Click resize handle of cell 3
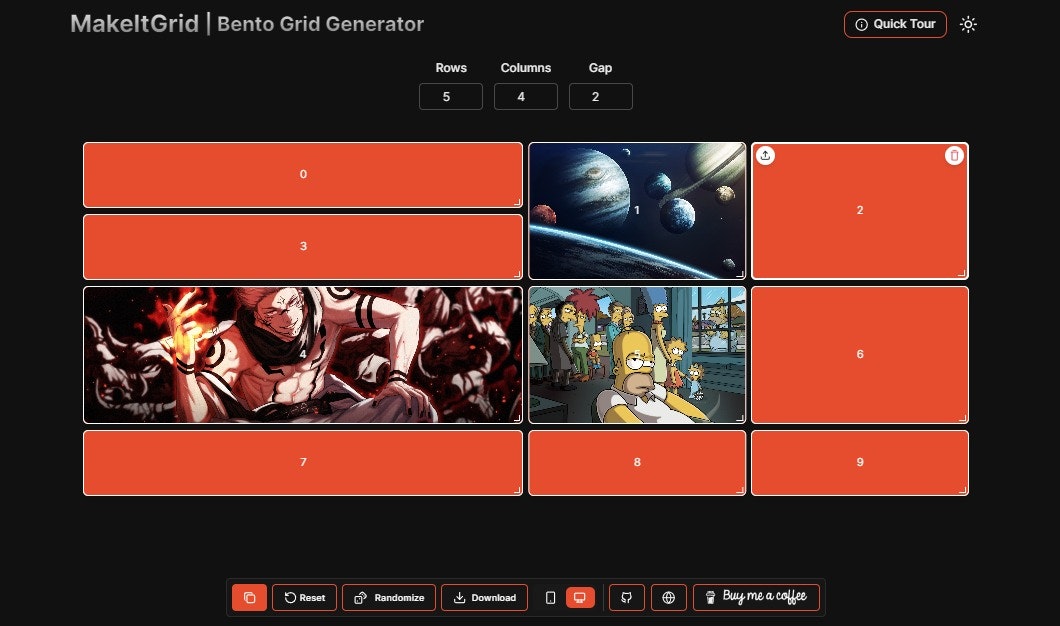The height and width of the screenshot is (626, 1060). pos(517,274)
